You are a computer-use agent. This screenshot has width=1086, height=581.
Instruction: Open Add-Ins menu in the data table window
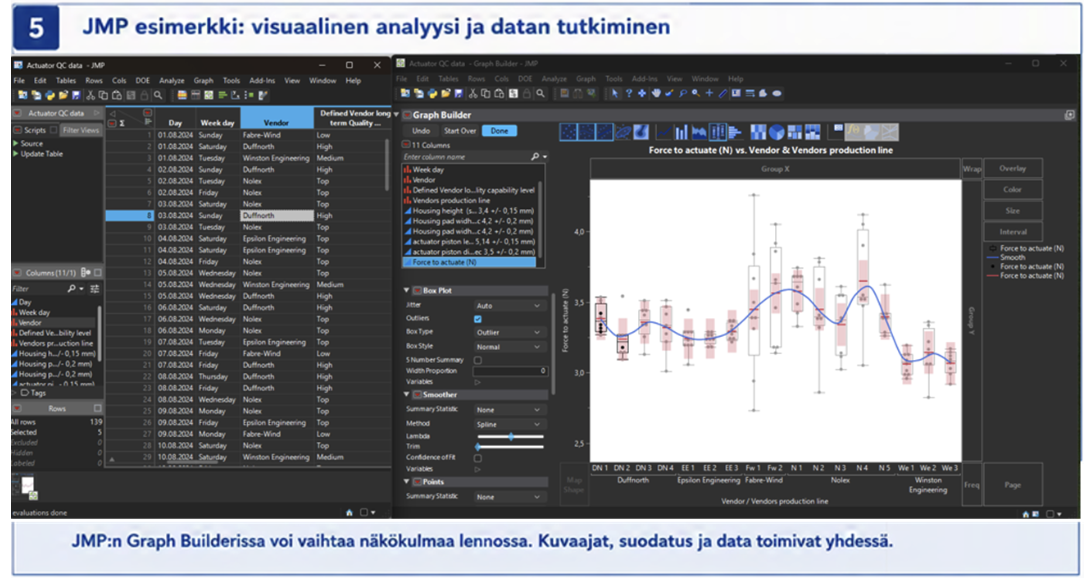pyautogui.click(x=262, y=80)
